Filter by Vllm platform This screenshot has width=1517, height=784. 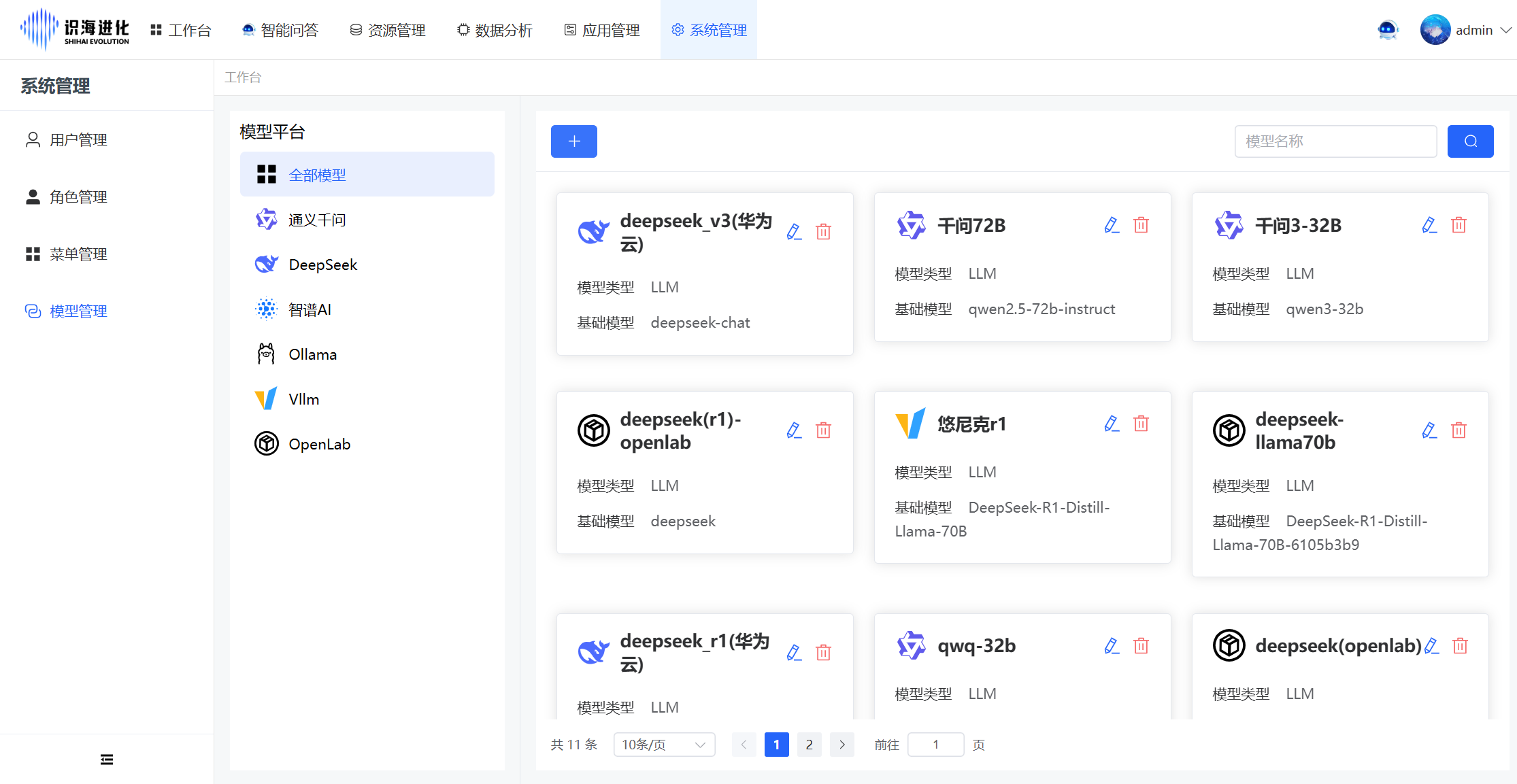[x=367, y=399]
